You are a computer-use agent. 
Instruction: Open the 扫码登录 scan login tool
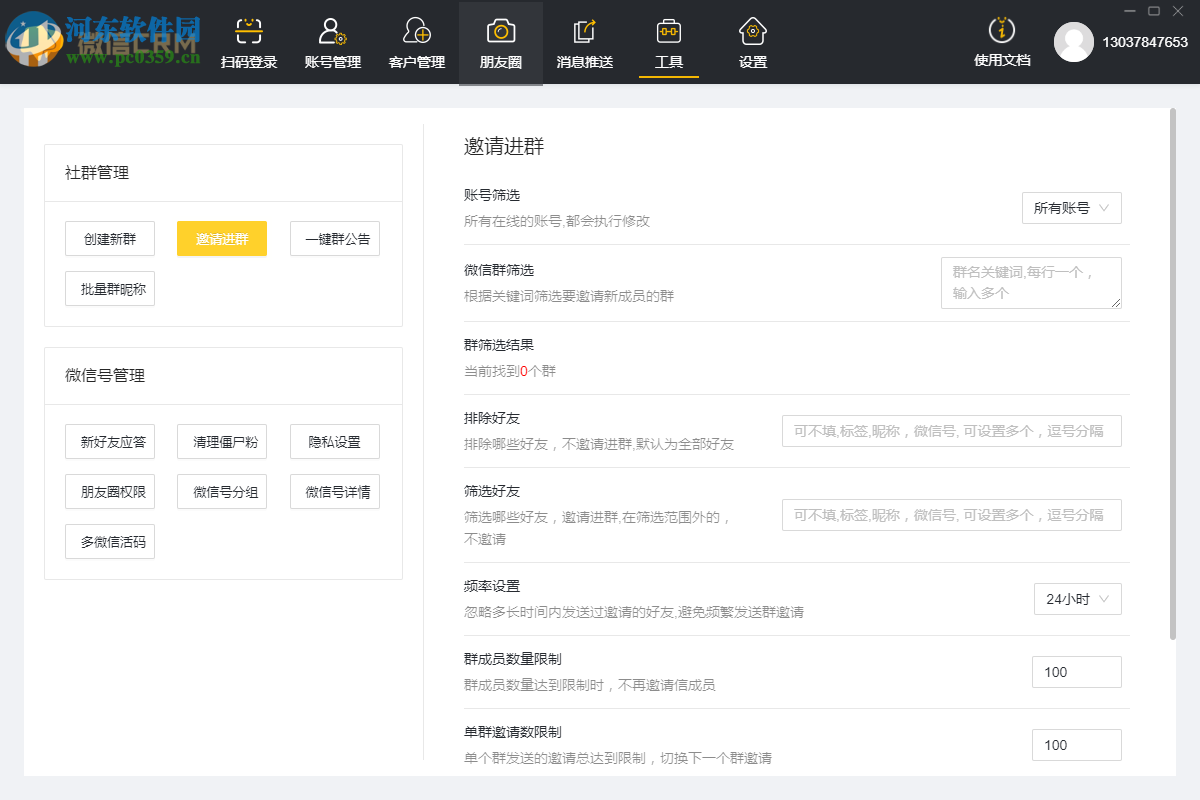point(248,43)
